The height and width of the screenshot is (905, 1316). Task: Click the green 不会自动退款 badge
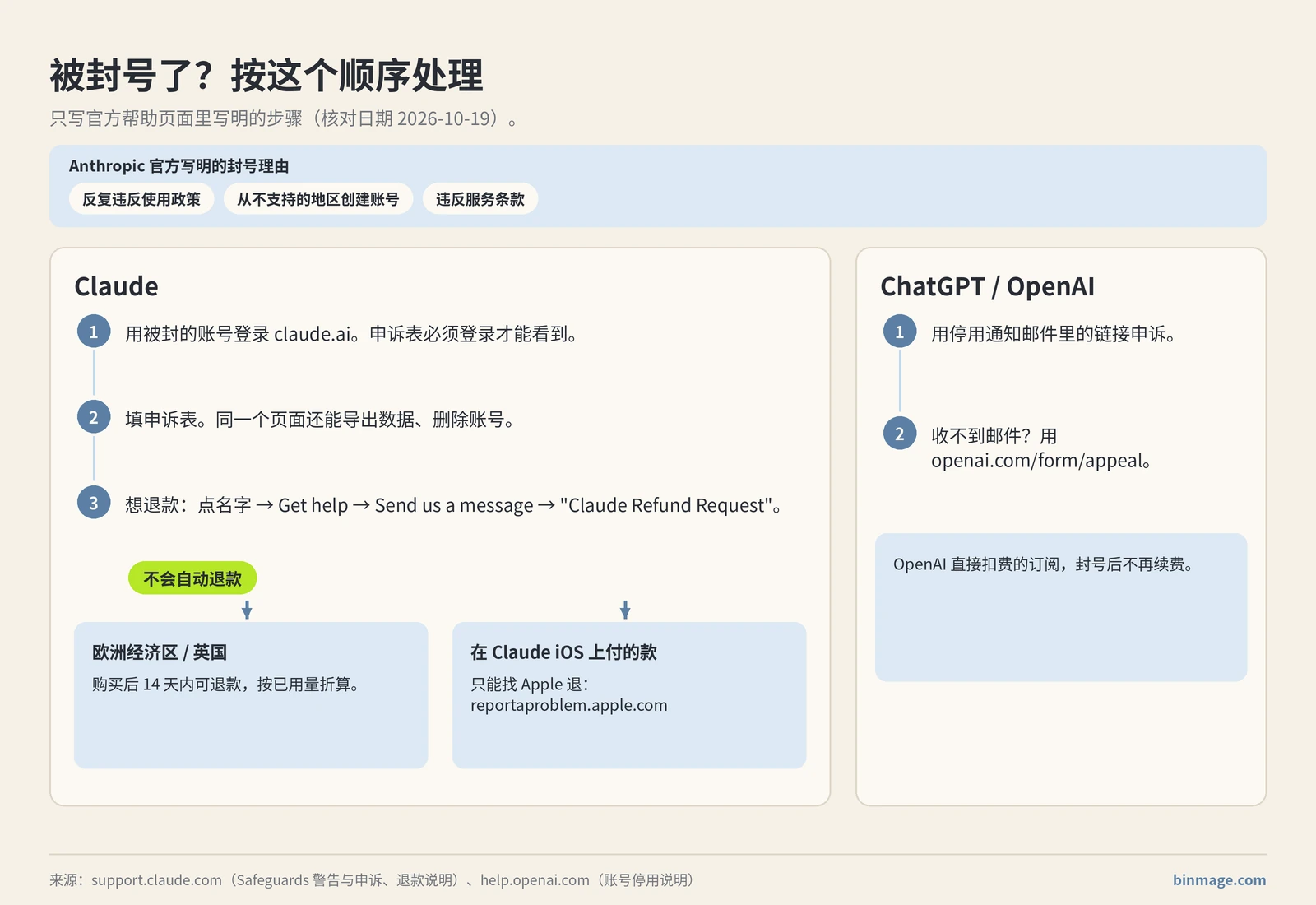(192, 578)
